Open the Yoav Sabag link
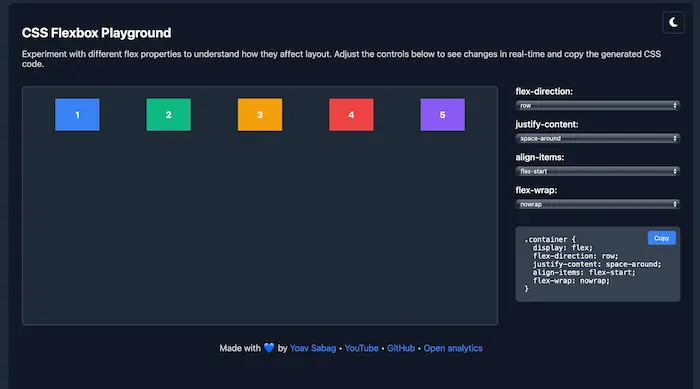This screenshot has width=700, height=389. pyautogui.click(x=312, y=348)
